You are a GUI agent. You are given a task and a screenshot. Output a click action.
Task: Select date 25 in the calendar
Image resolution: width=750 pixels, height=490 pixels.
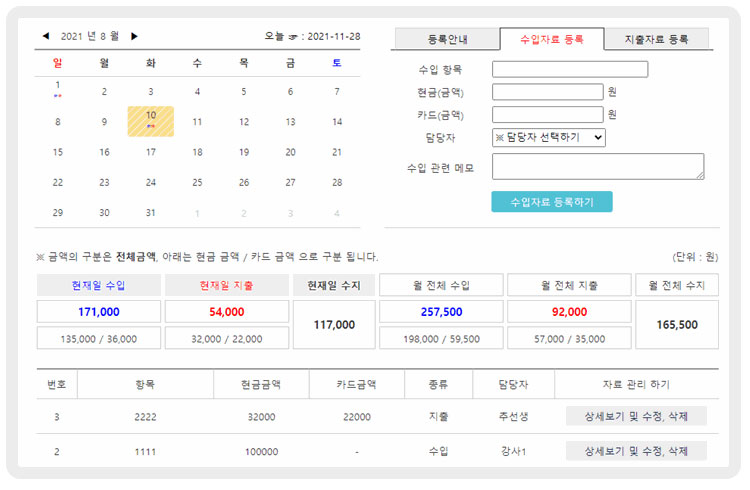click(197, 183)
